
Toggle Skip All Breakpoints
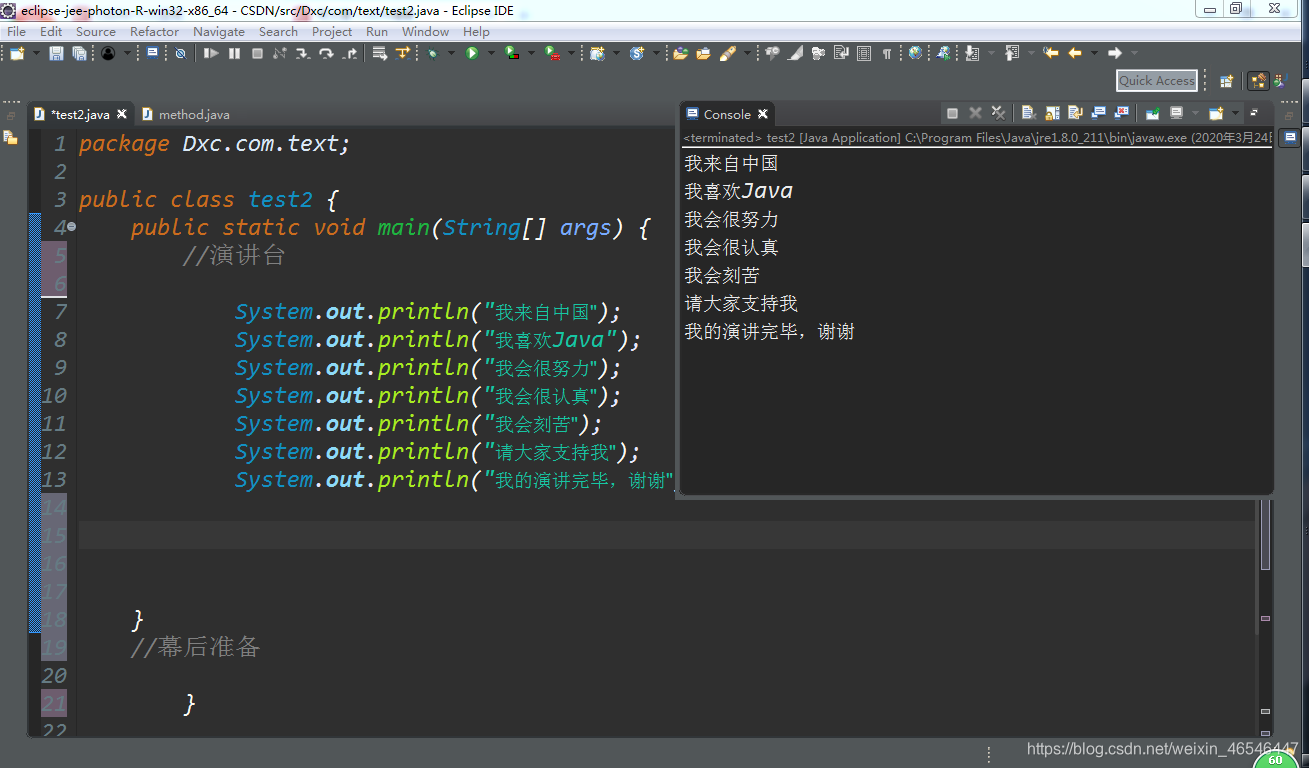(180, 53)
